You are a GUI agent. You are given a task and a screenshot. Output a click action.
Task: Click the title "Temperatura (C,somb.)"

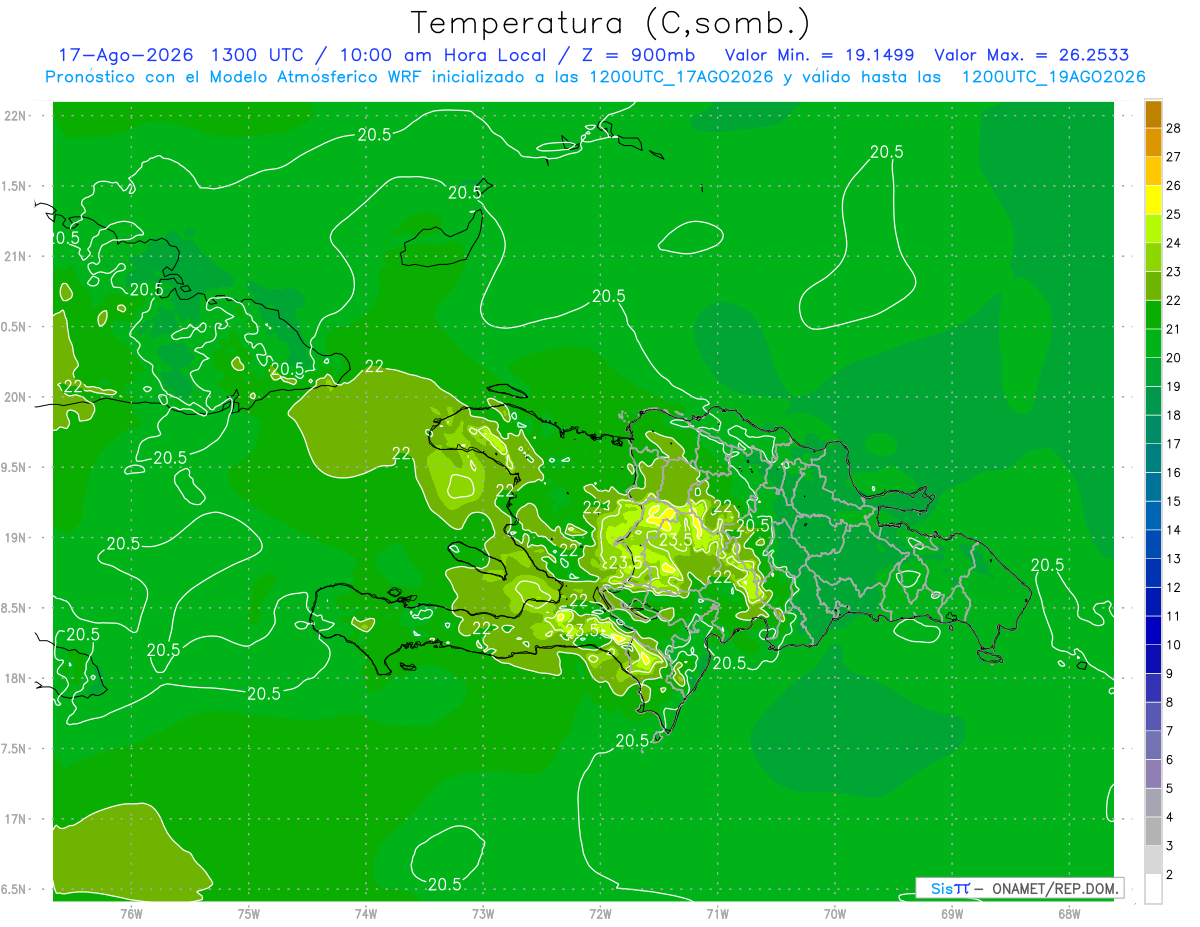click(x=610, y=23)
